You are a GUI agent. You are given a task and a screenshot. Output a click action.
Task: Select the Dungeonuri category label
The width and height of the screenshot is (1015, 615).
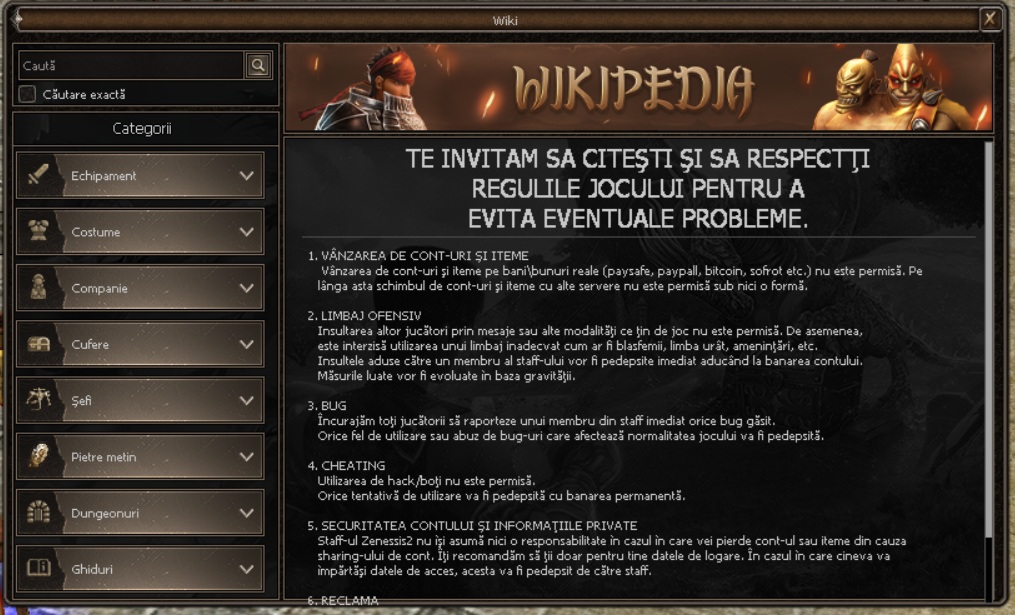[105, 513]
